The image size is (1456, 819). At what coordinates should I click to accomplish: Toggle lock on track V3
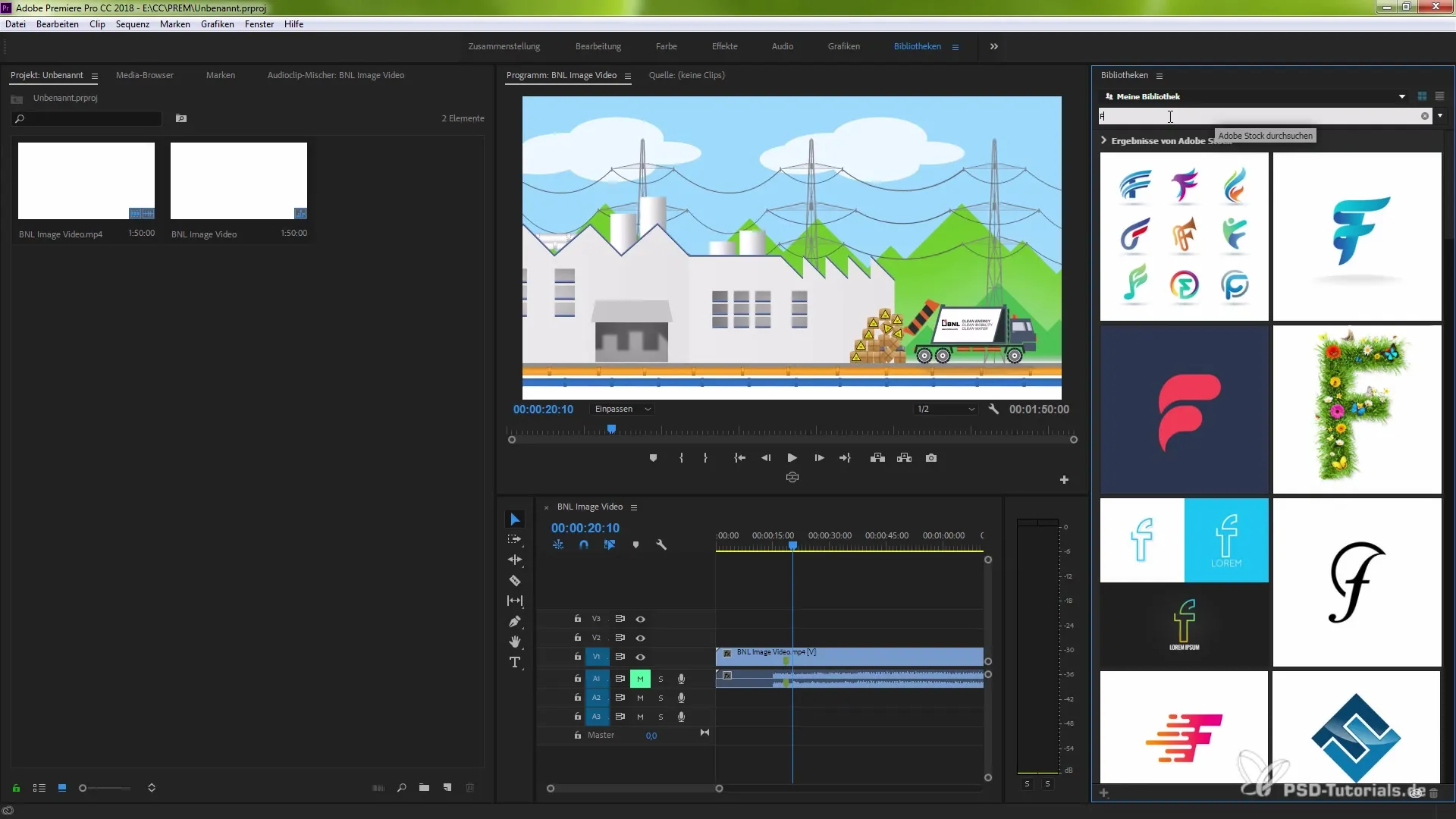(577, 619)
